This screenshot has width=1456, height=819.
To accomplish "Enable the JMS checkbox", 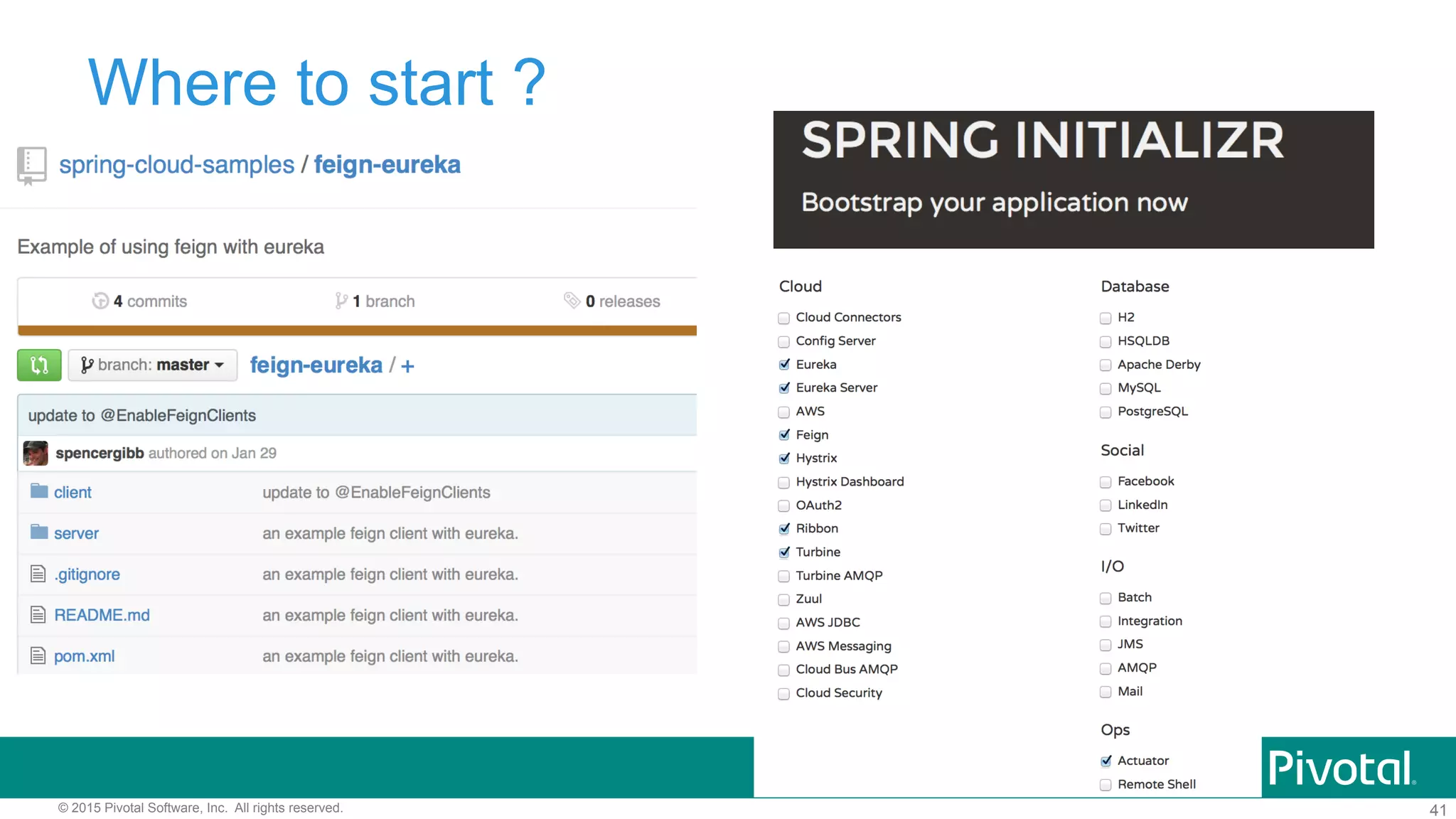I will pos(1106,645).
